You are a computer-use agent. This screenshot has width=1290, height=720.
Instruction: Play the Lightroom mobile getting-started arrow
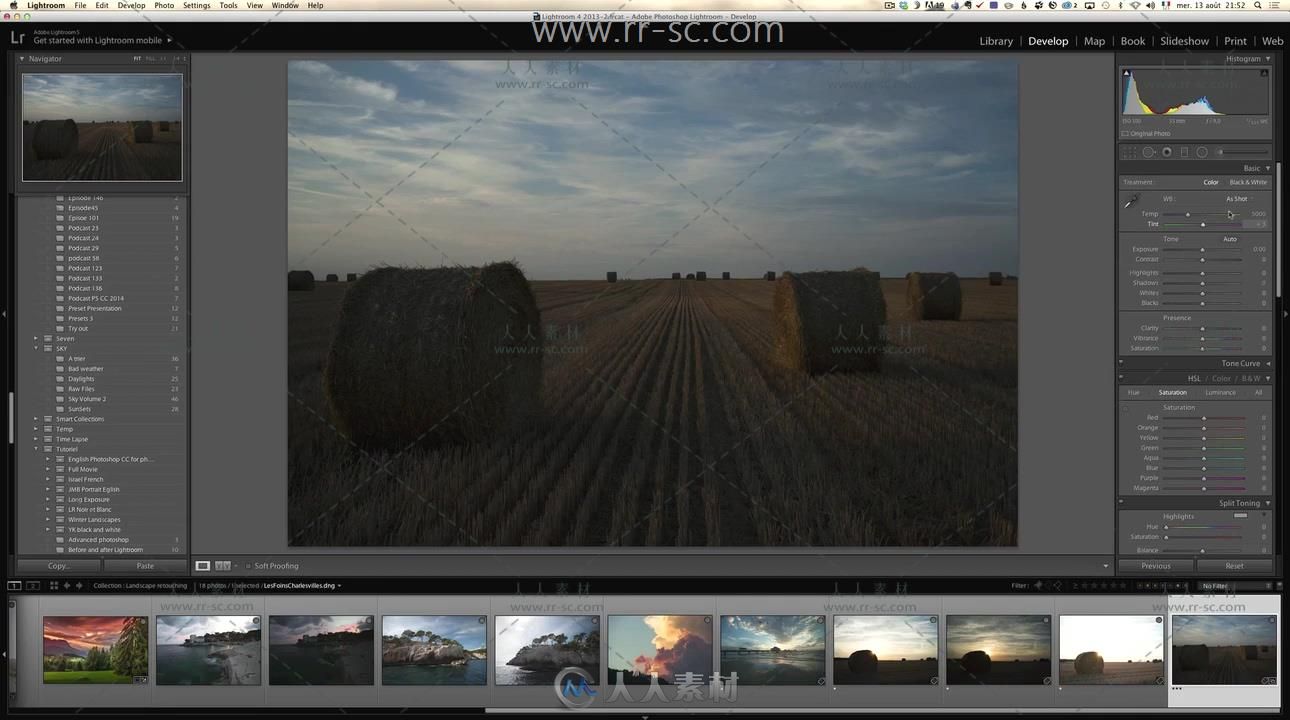(169, 40)
